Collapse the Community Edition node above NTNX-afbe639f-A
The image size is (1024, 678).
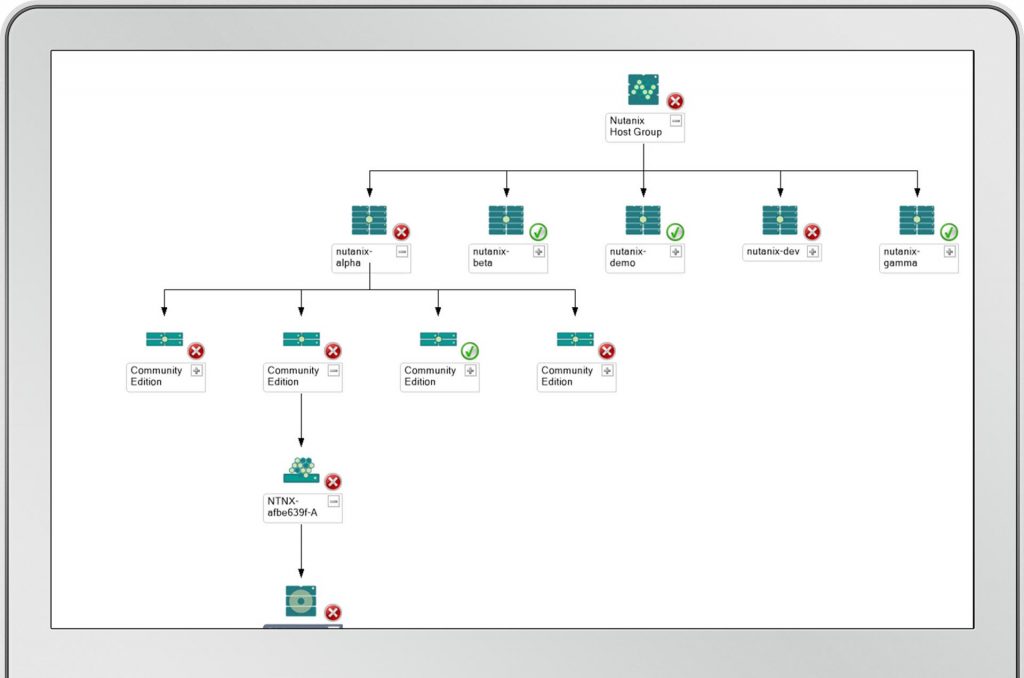pos(334,370)
